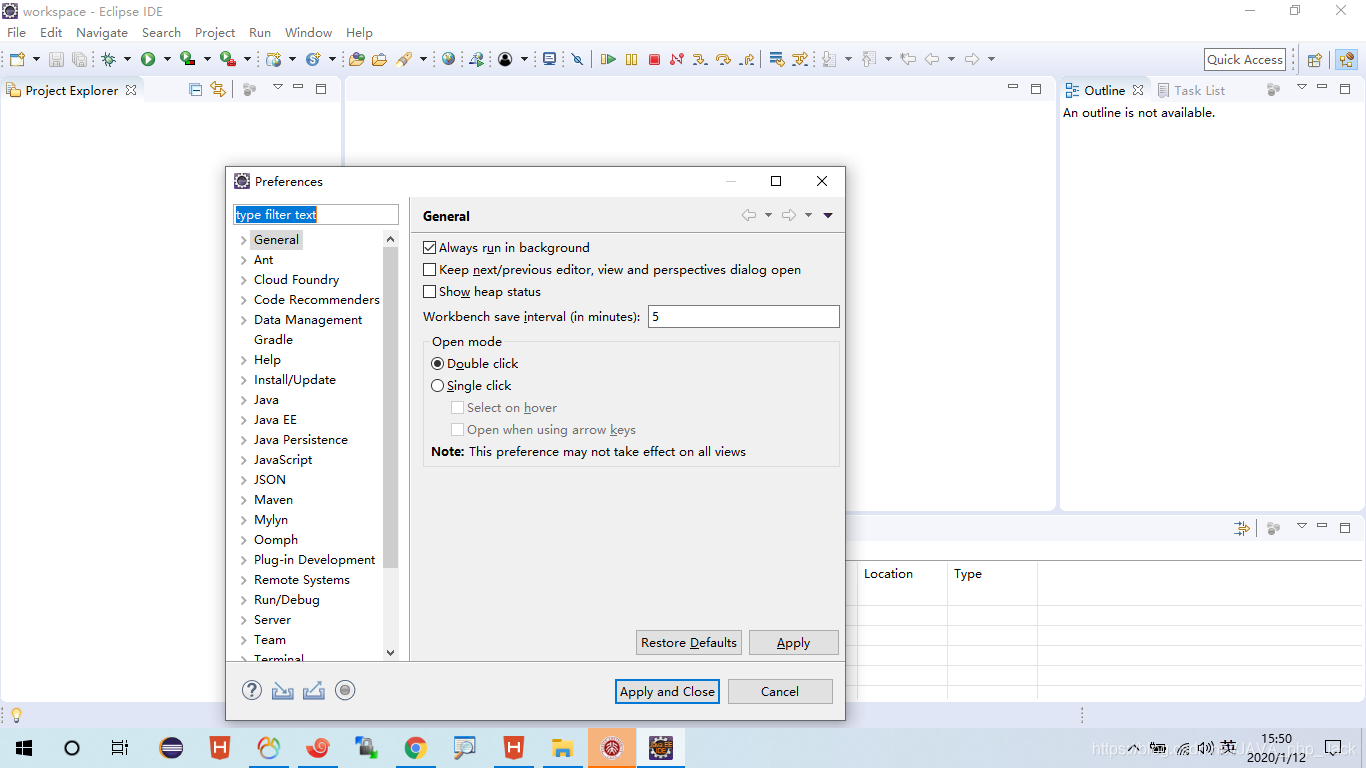The width and height of the screenshot is (1366, 768).
Task: Open the File menu
Action: pos(17,32)
